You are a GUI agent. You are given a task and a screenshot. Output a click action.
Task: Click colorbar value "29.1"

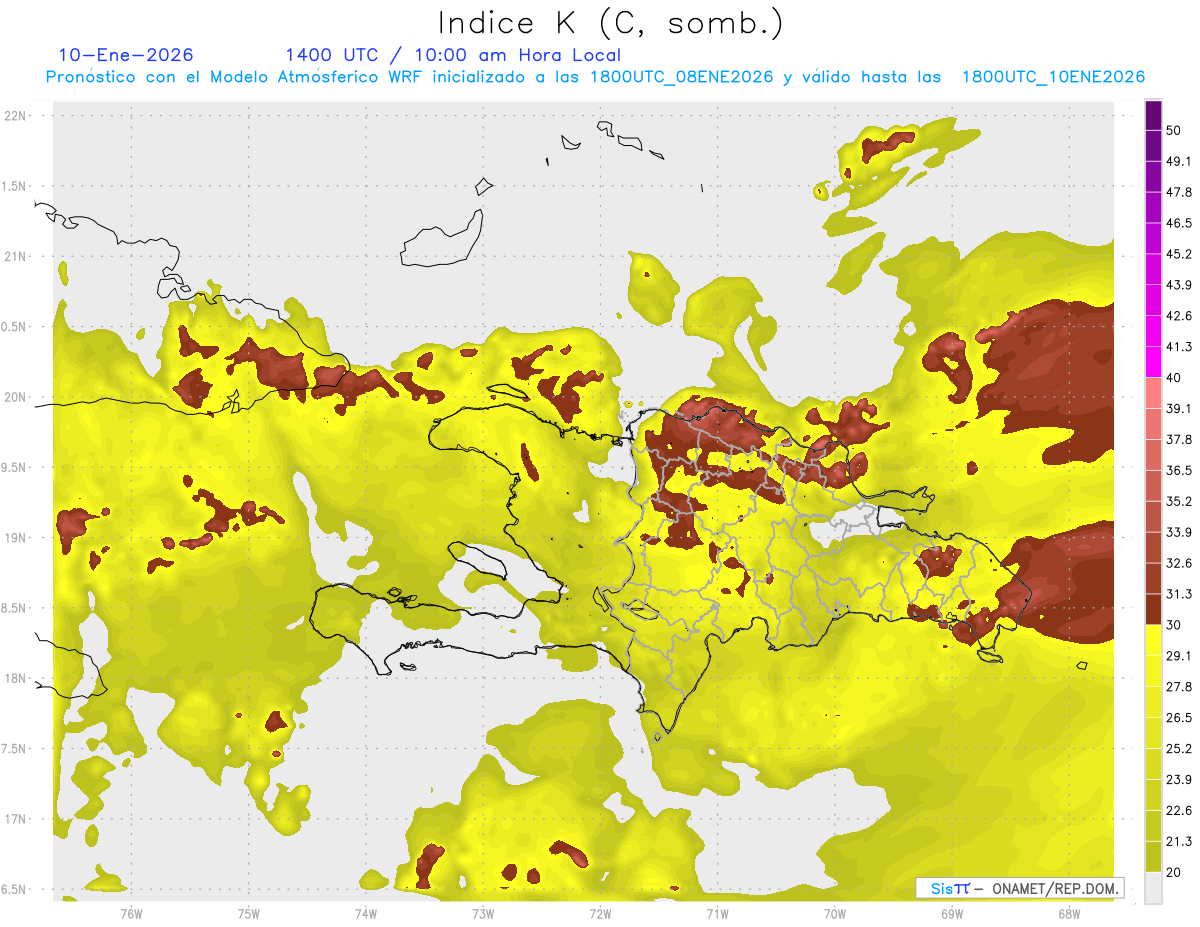[x=1179, y=656]
